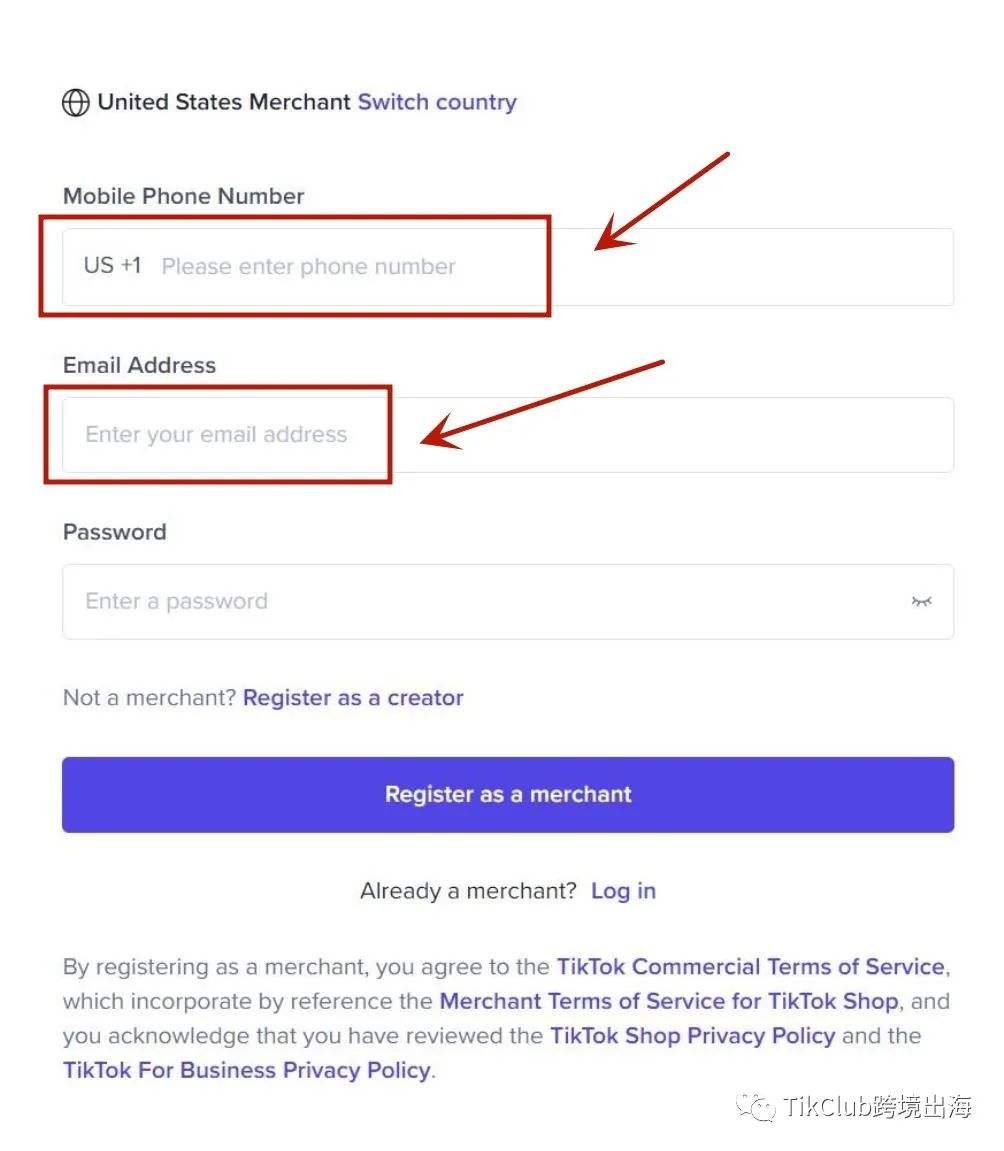
Task: Click the US +1 country code prefix
Action: [x=112, y=266]
